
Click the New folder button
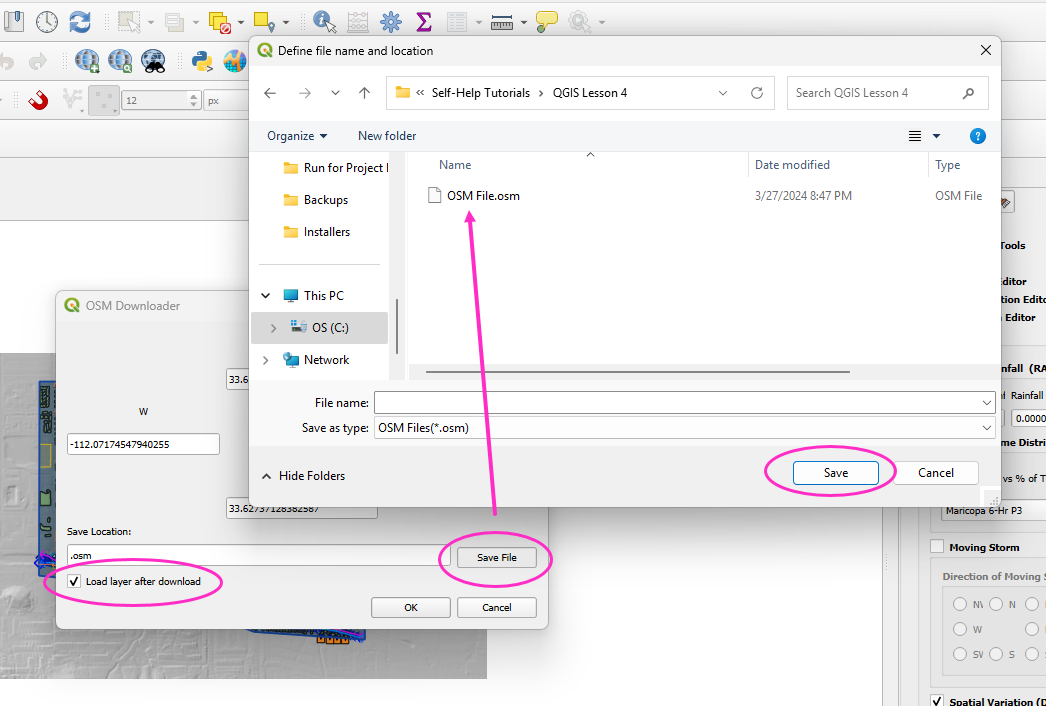(x=387, y=136)
